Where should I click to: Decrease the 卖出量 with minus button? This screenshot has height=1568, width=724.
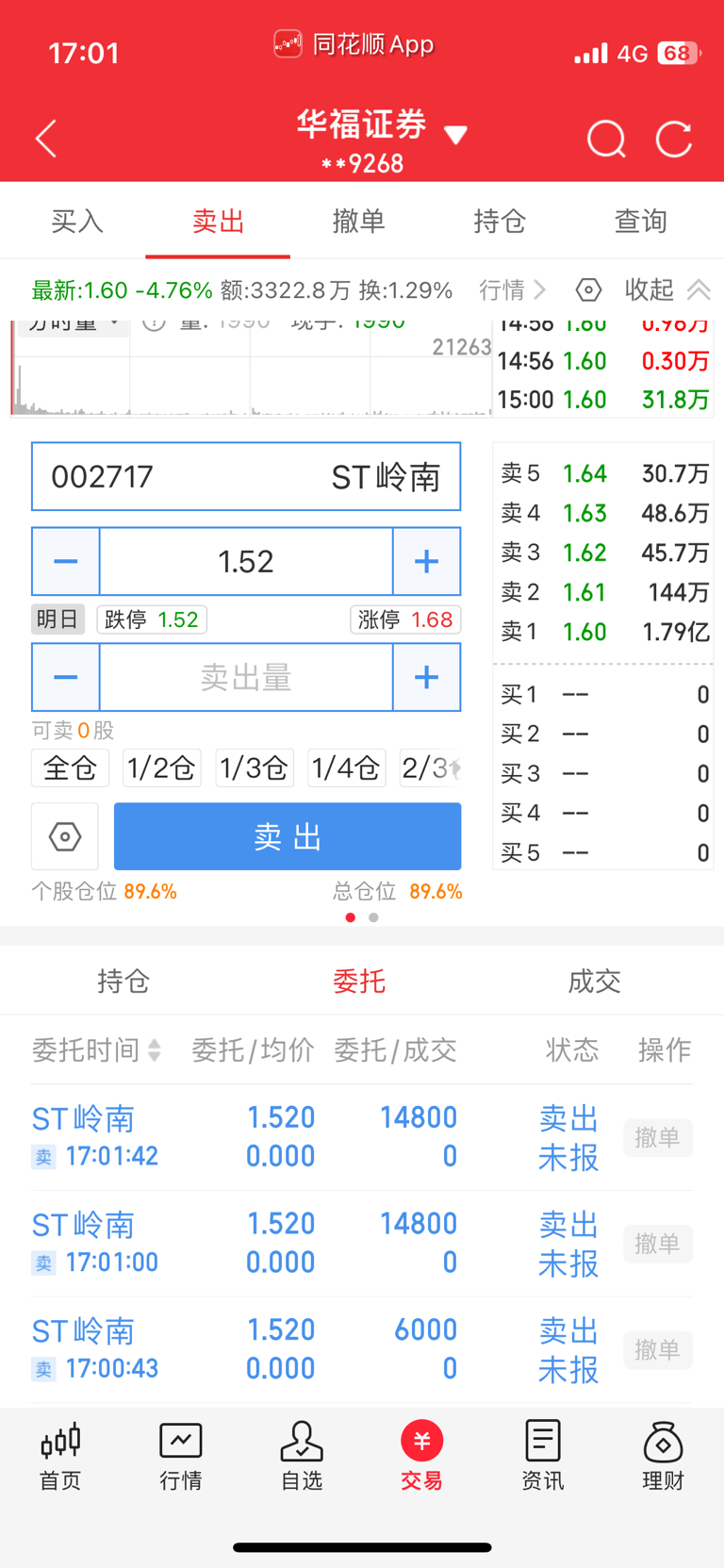[66, 677]
